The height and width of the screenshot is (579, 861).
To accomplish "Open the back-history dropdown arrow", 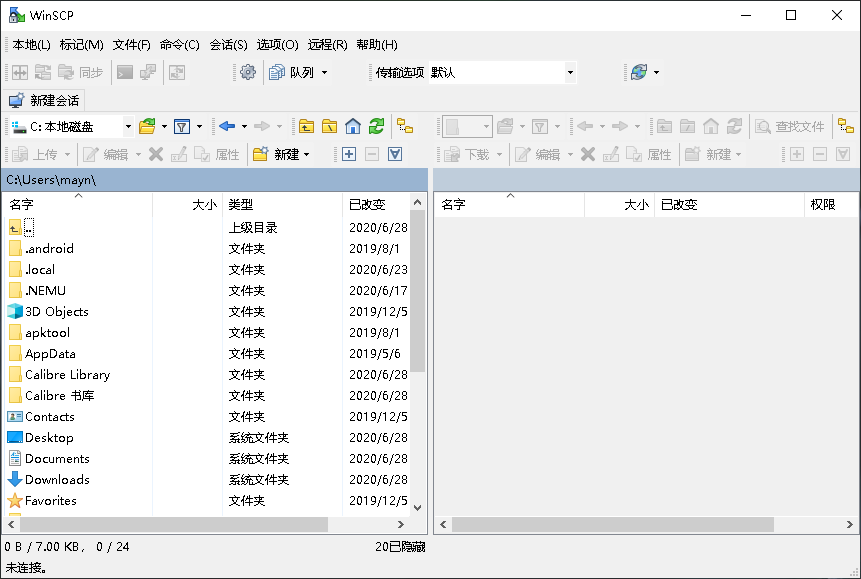I will [x=244, y=126].
